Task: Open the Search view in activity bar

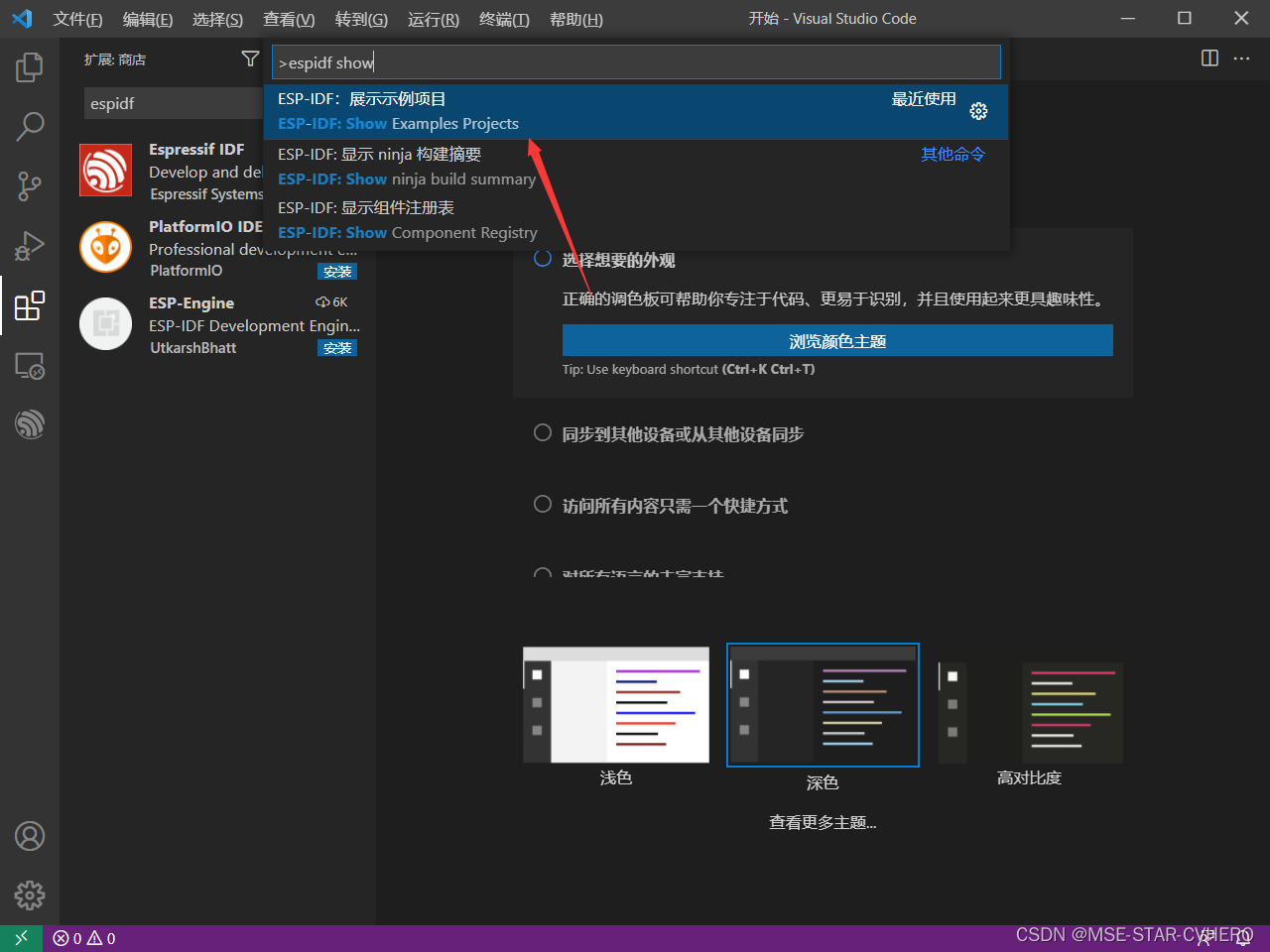Action: pos(30,126)
